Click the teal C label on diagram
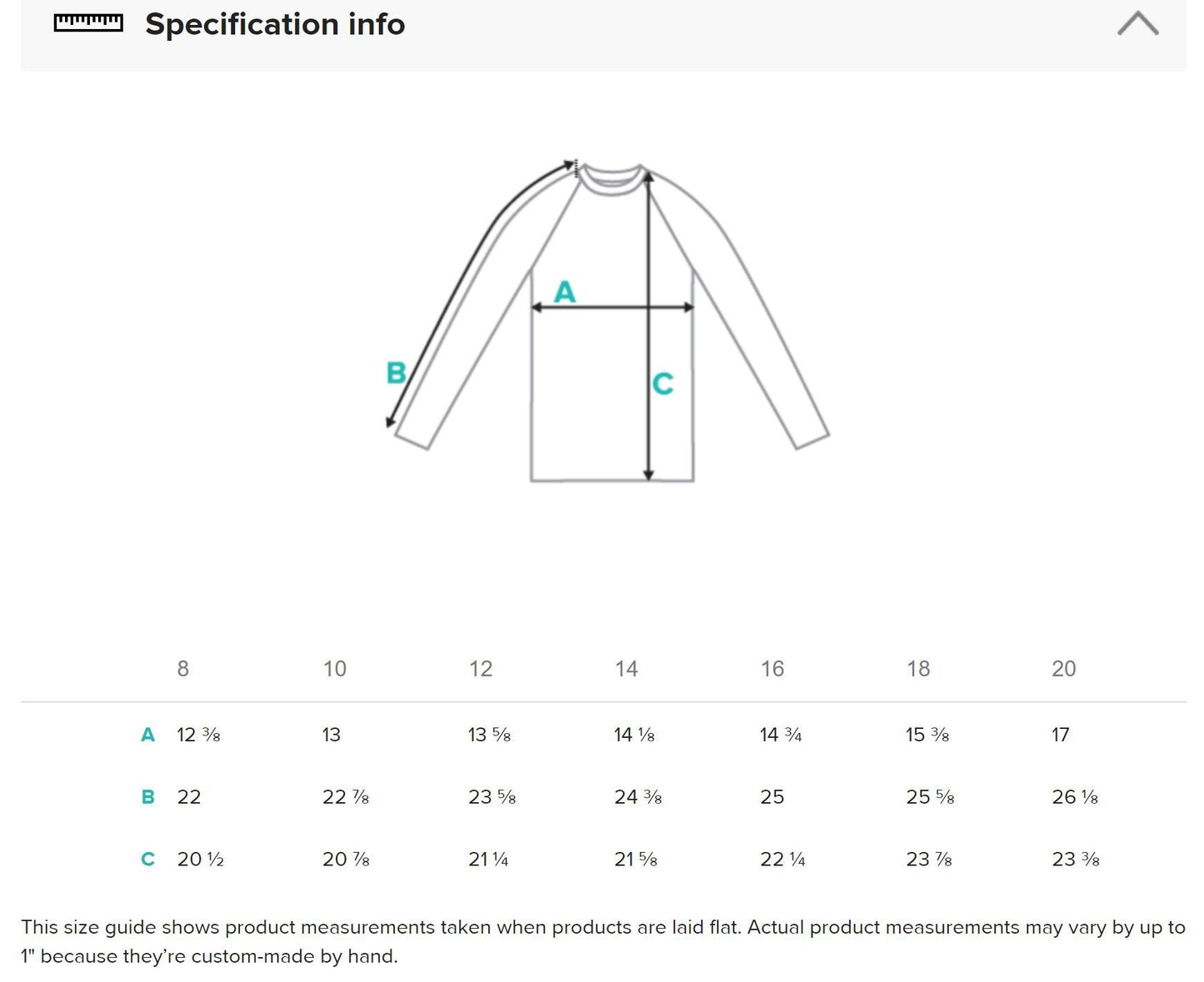The height and width of the screenshot is (982, 1204). pos(662,384)
